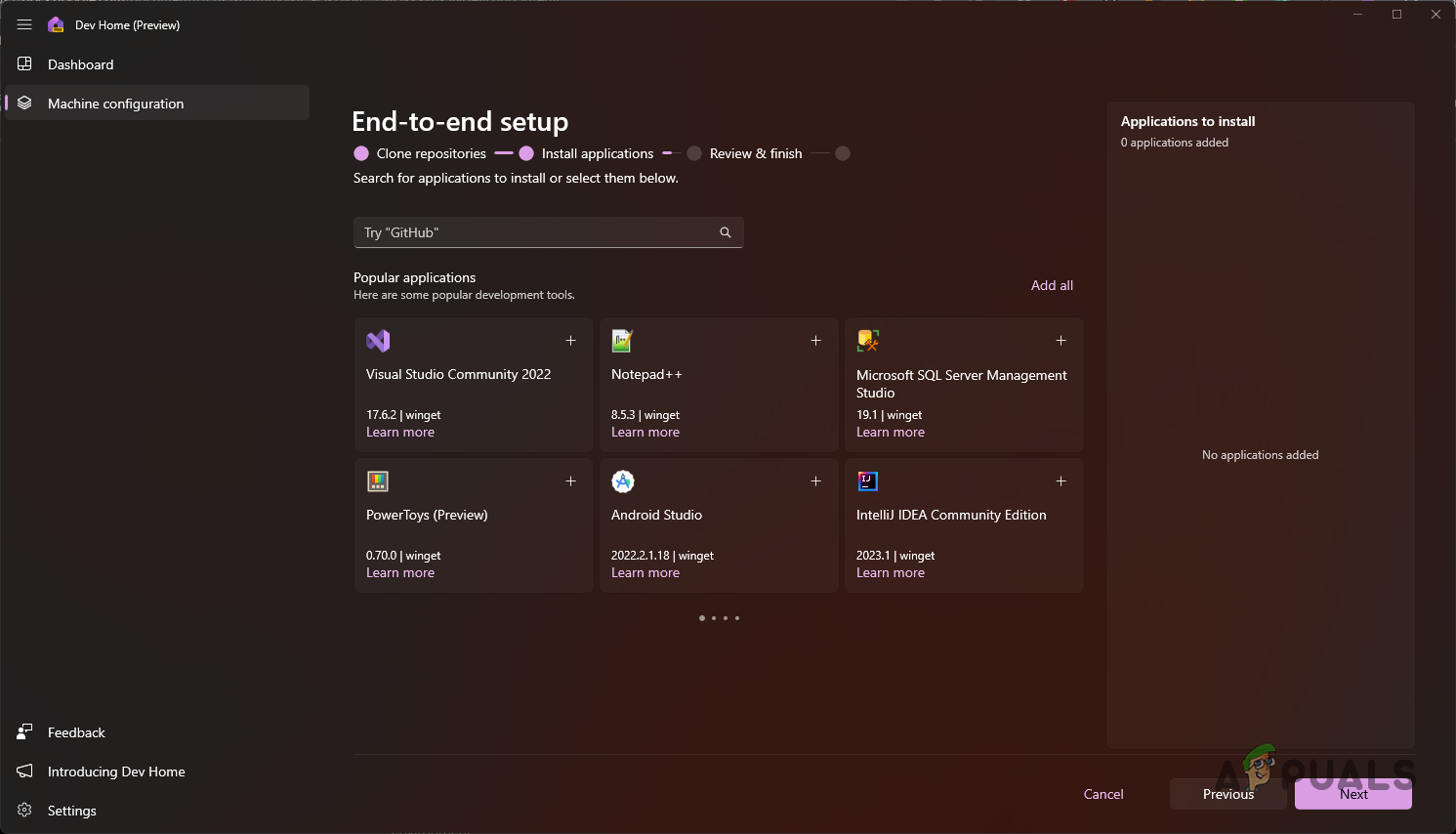Open the navigation hamburger menu
The image size is (1456, 834).
pos(24,24)
